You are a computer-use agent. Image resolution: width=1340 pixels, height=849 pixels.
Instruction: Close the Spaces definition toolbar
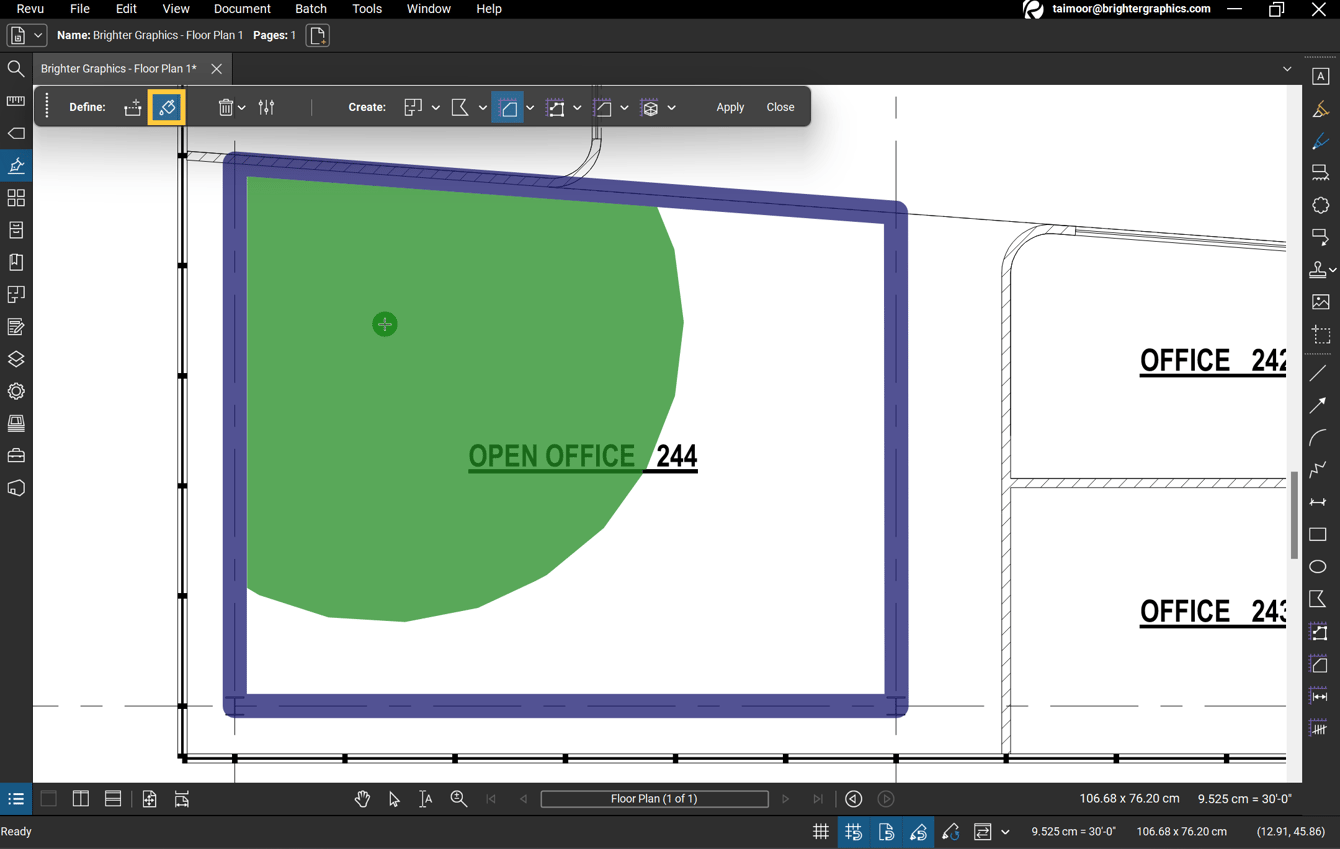pos(780,107)
